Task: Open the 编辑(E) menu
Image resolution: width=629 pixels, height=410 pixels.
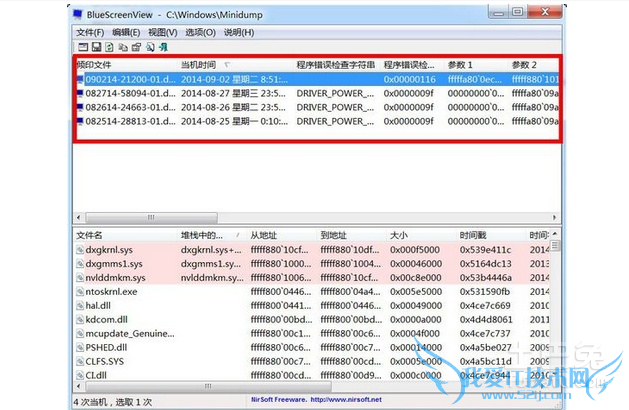Action: [126, 32]
